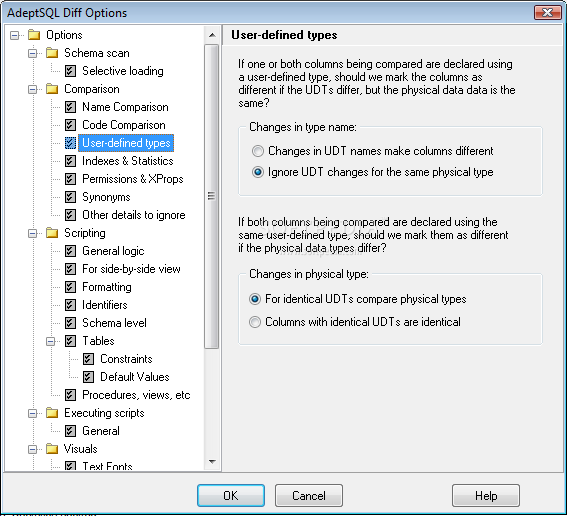This screenshot has height=516, width=567.
Task: Click the 'Changes in type name:' group label
Action: click(x=303, y=127)
